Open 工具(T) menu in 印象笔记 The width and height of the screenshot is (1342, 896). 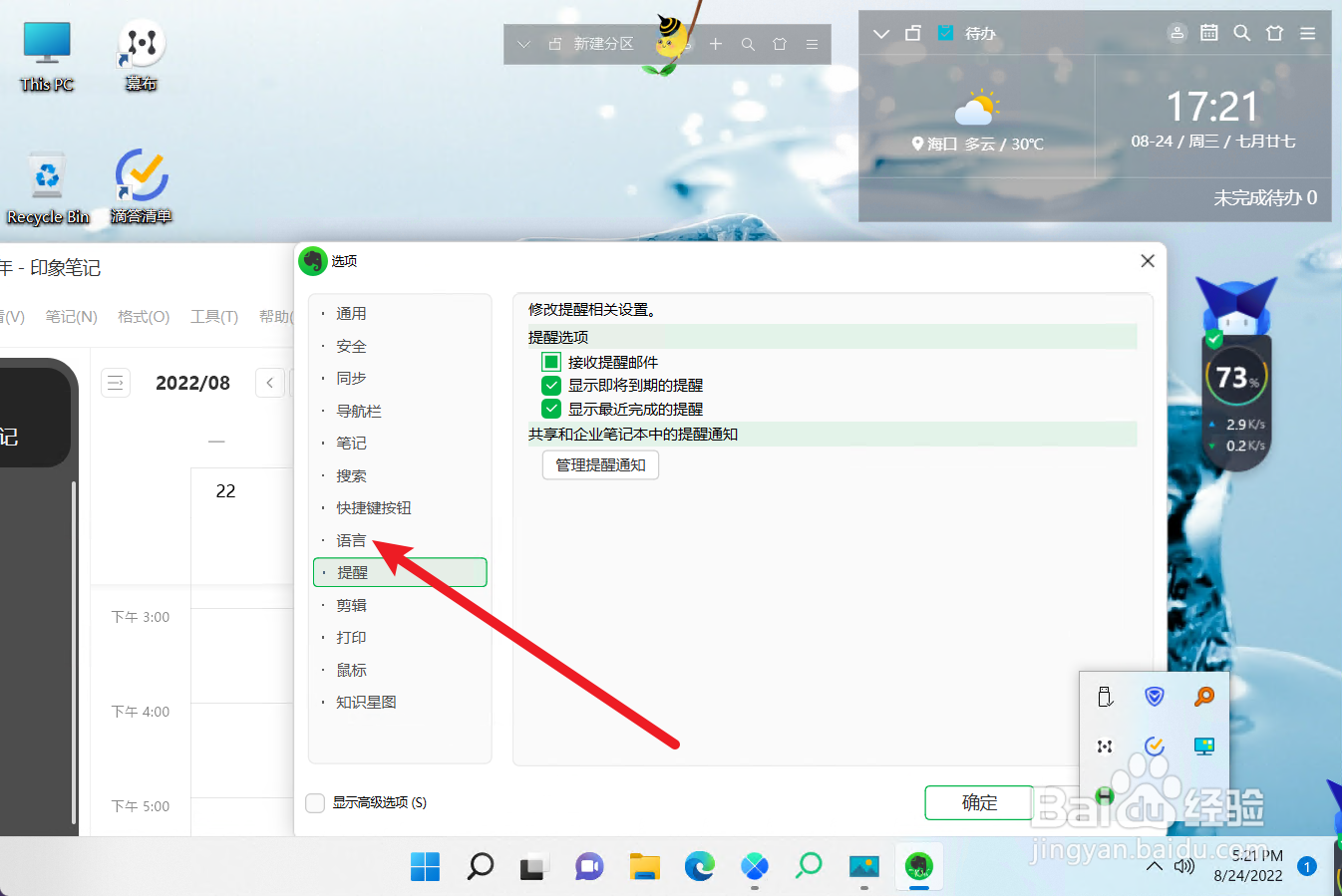[x=214, y=316]
